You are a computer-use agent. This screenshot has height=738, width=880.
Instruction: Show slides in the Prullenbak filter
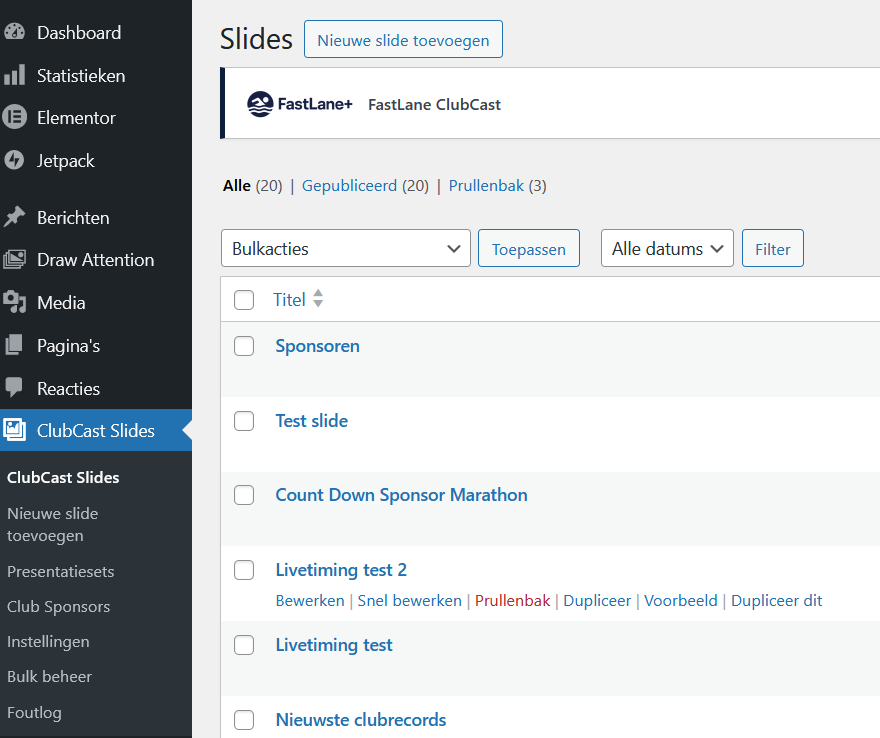(x=486, y=186)
